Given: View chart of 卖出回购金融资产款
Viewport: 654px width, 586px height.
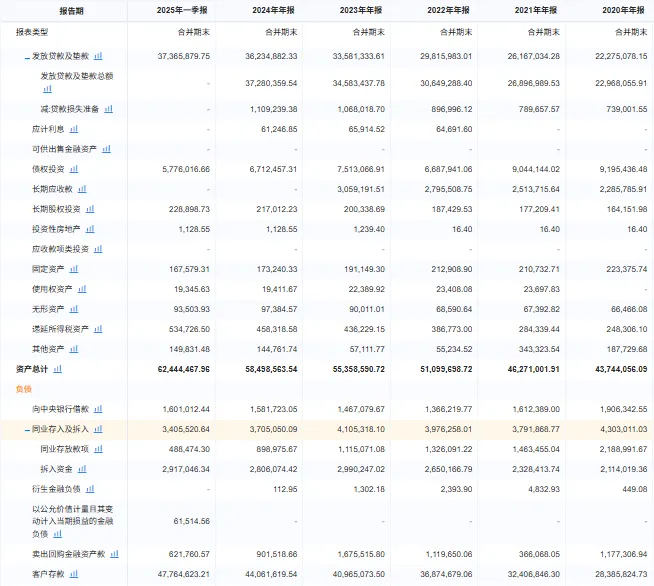Looking at the screenshot, I should tap(114, 554).
